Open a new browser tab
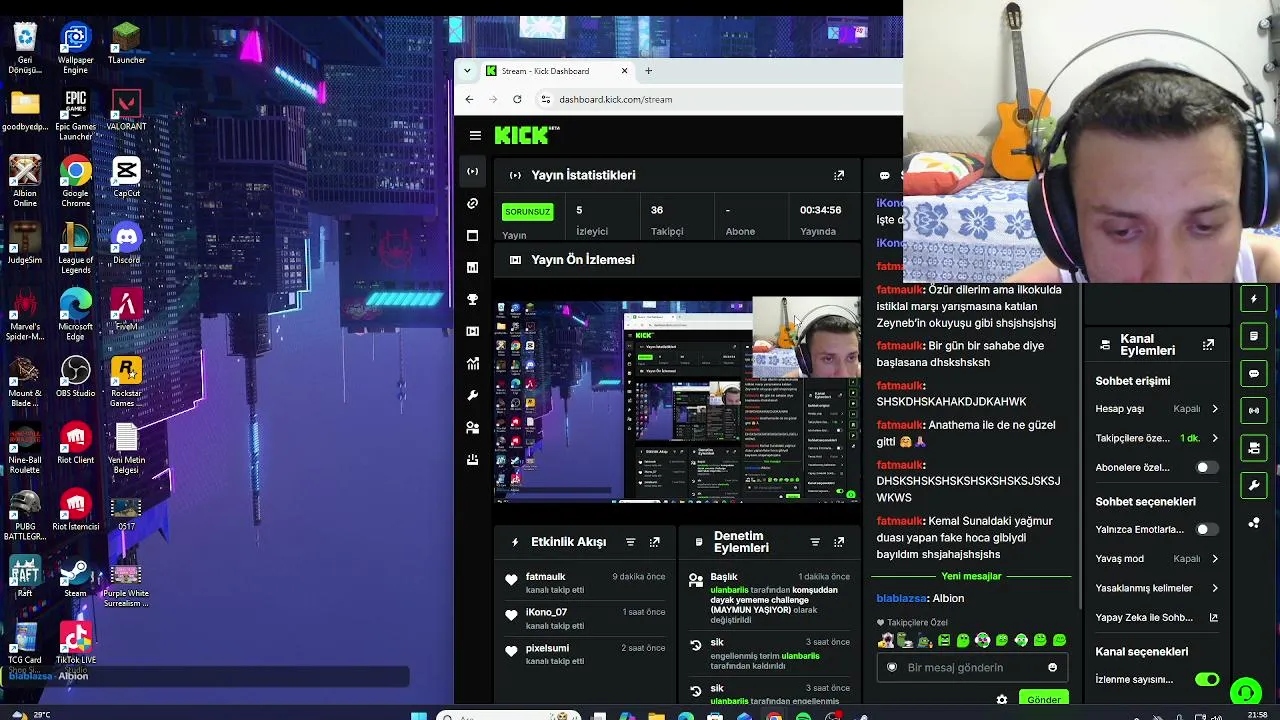 click(648, 71)
